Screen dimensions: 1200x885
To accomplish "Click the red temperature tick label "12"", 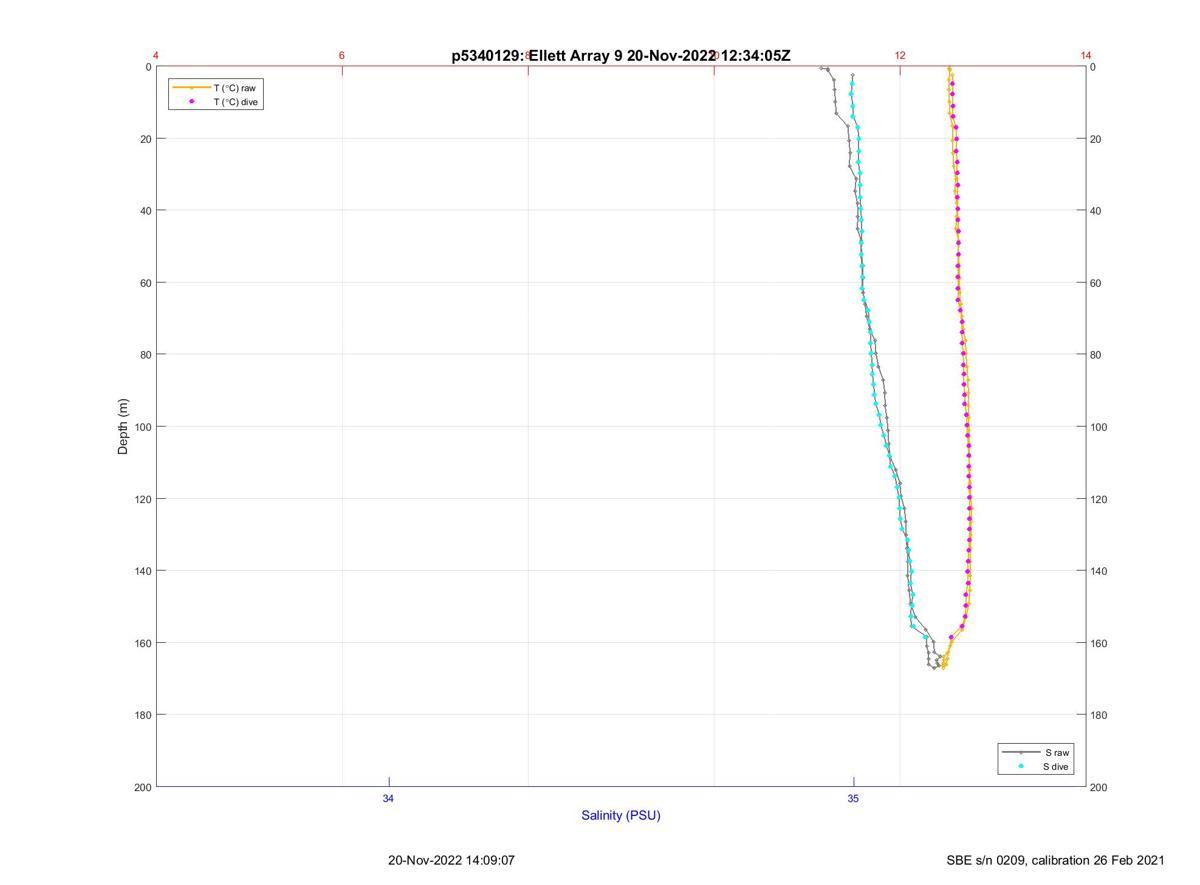I will click(900, 55).
